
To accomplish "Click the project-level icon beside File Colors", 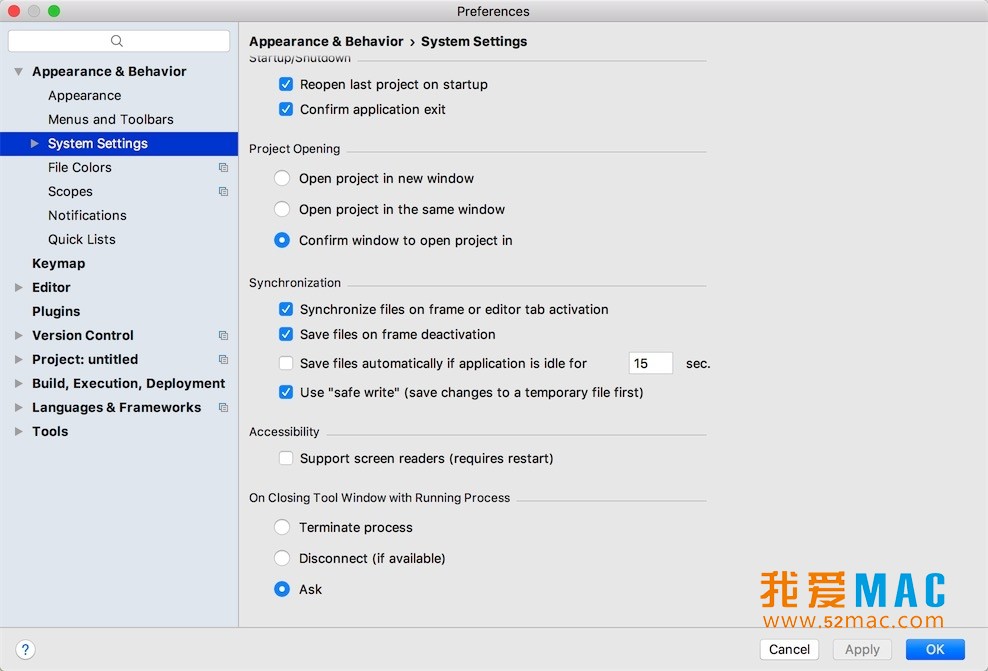I will [223, 168].
